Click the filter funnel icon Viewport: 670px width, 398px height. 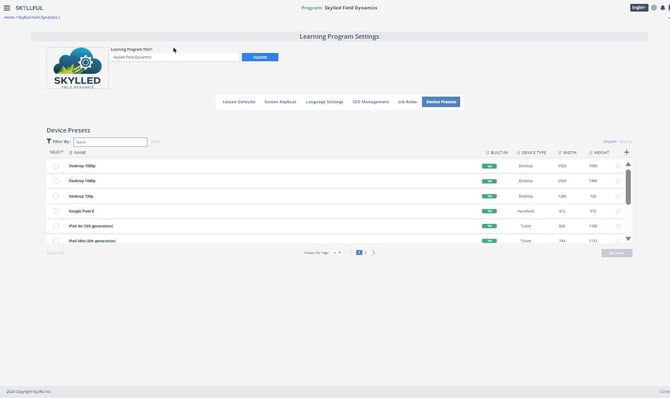(49, 141)
